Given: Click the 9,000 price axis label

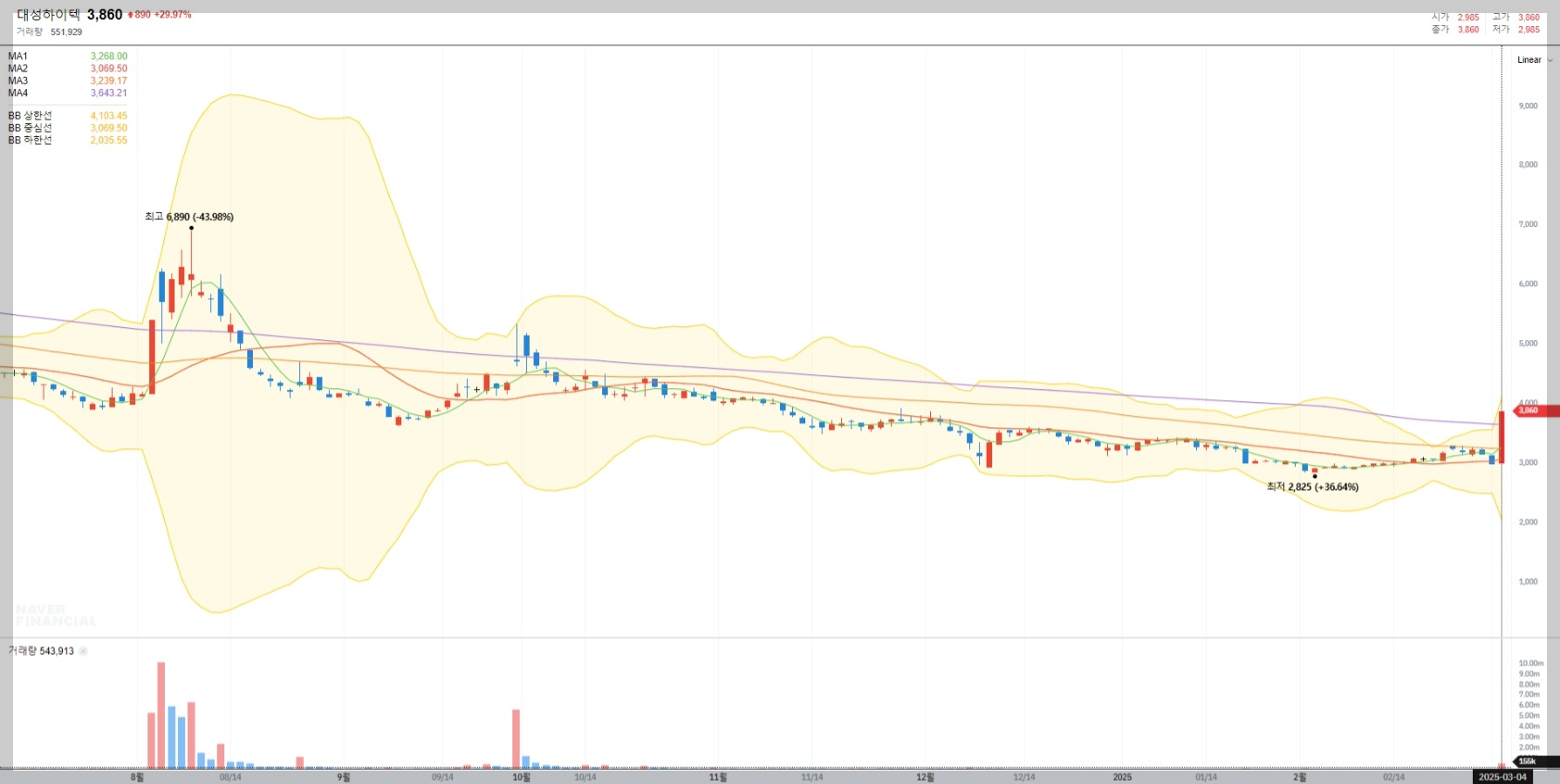Looking at the screenshot, I should point(1528,106).
